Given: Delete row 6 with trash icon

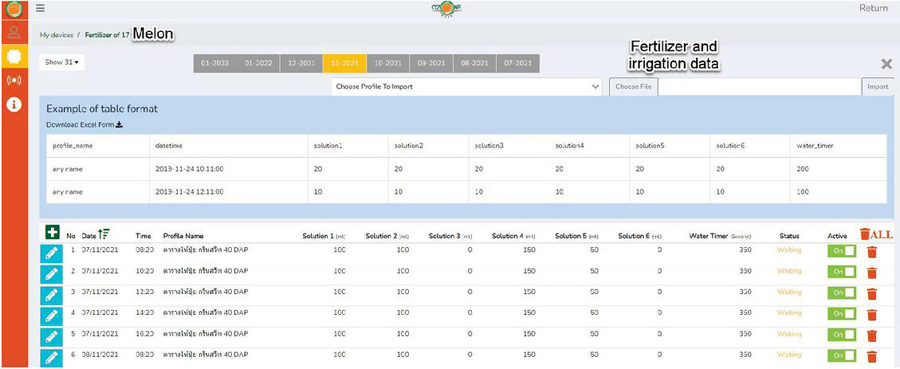Looking at the screenshot, I should click(872, 356).
